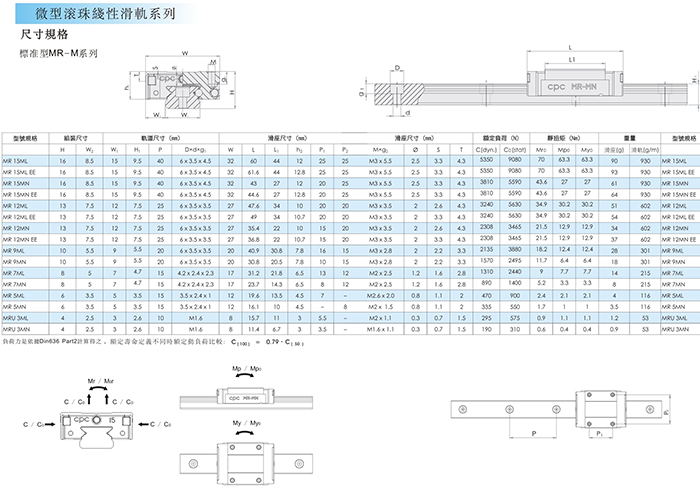The height and width of the screenshot is (491, 700).
Task: Click the 軌道尺寸 (mm) column group header
Action: 162,138
